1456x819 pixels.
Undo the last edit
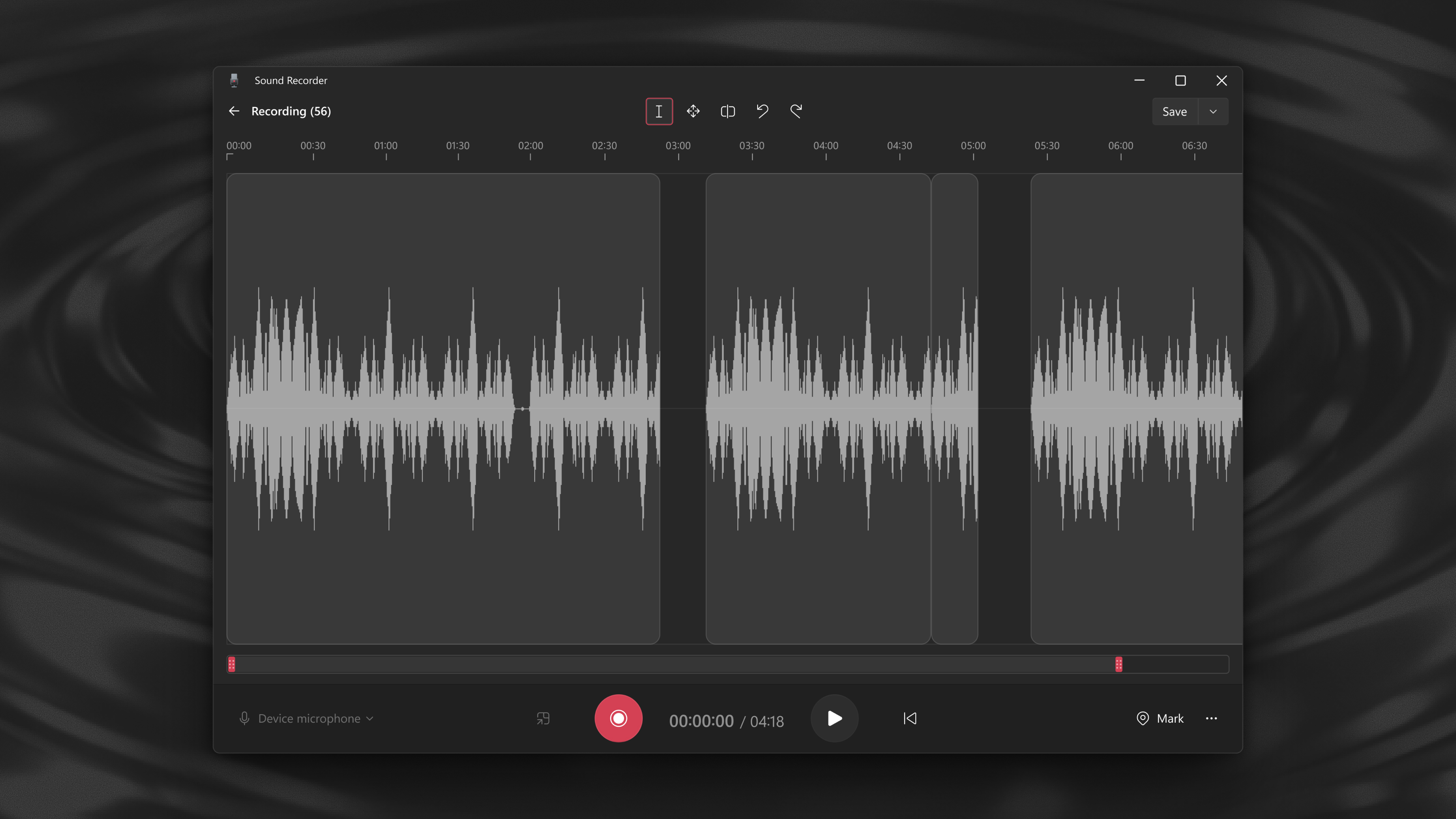[762, 111]
